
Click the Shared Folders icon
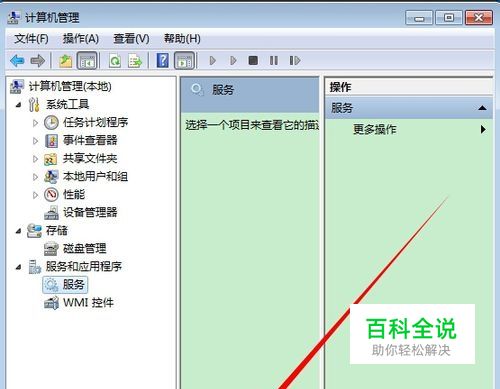51,159
